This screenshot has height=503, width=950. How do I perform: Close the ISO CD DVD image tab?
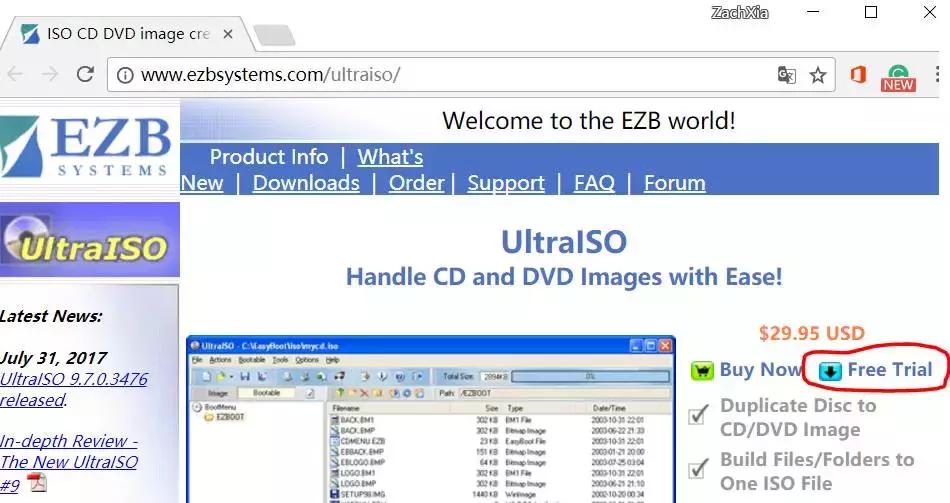point(228,34)
